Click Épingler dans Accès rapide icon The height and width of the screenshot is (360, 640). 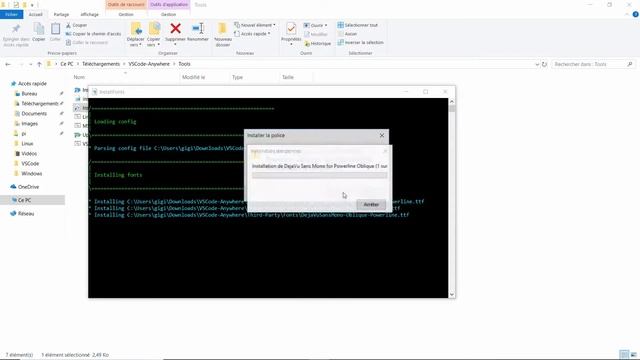[x=16, y=28]
